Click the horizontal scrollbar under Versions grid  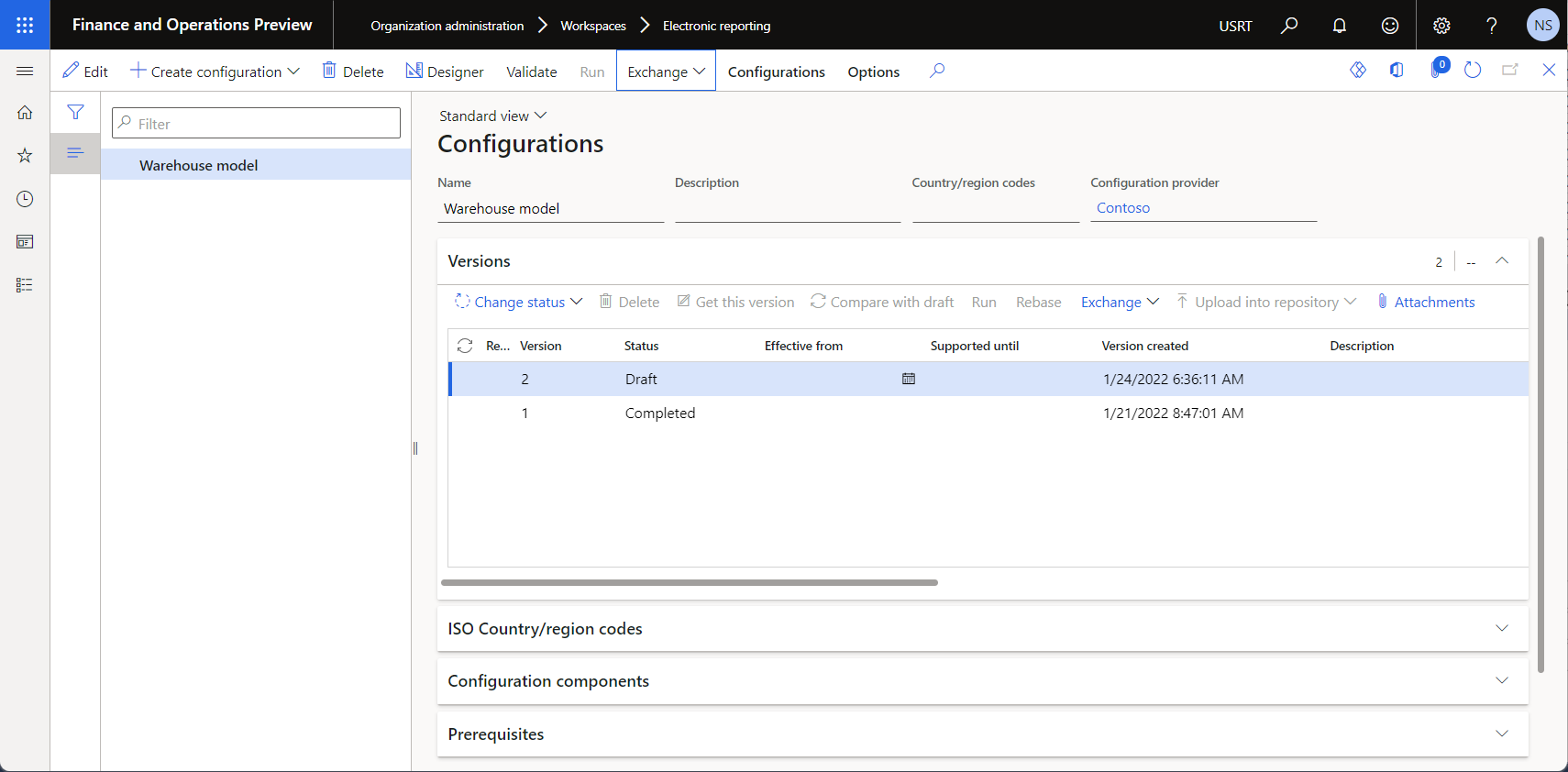tap(690, 582)
